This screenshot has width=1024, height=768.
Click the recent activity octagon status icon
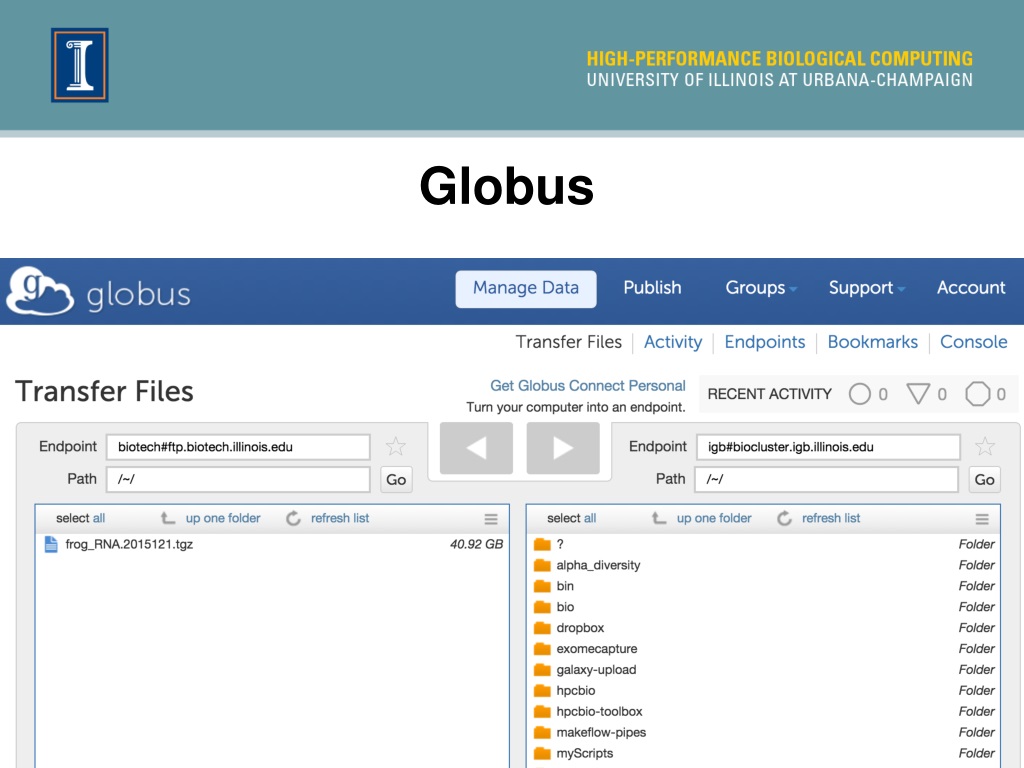[978, 394]
